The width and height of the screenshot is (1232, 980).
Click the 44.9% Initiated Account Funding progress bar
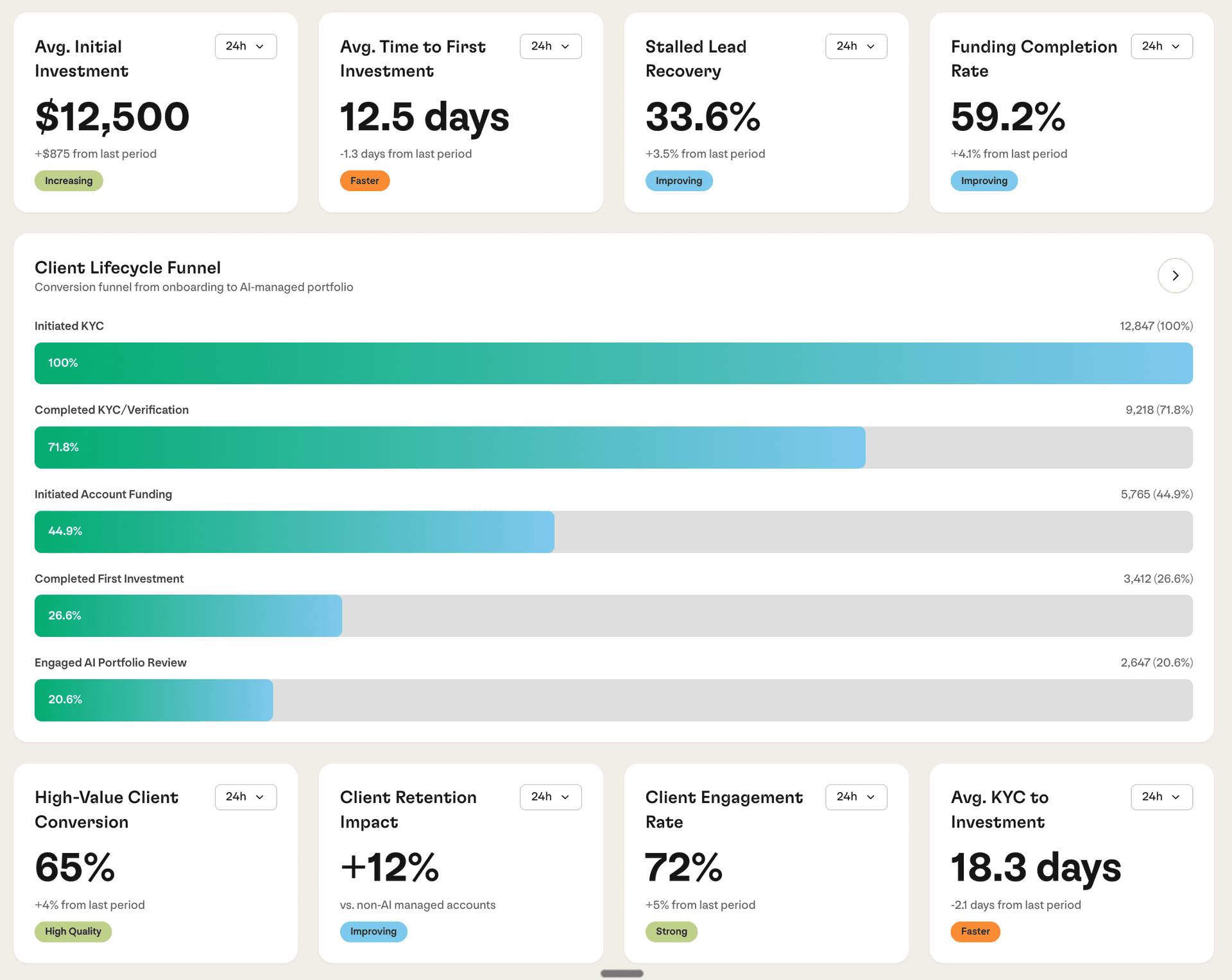click(x=294, y=531)
